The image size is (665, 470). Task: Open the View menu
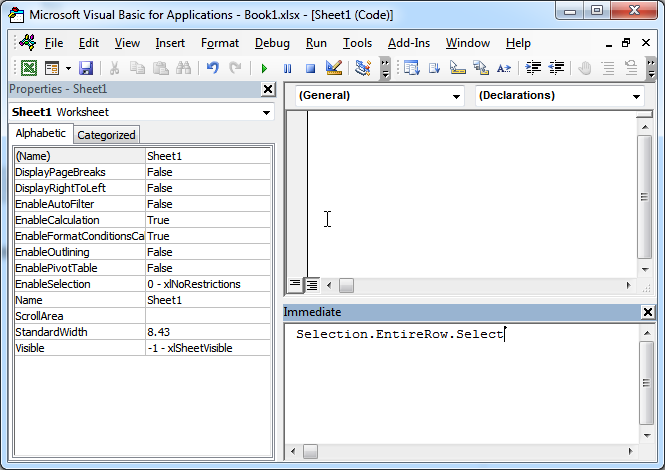127,43
